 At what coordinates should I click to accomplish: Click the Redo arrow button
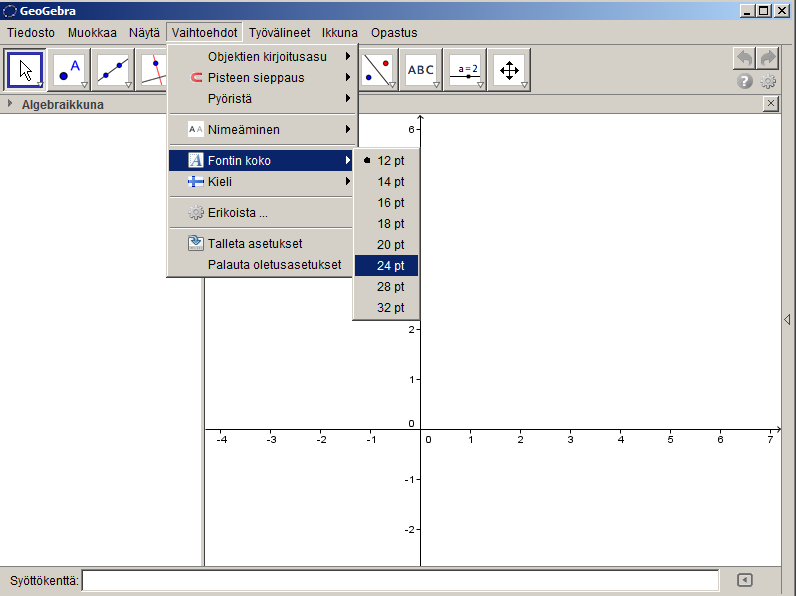[768, 58]
